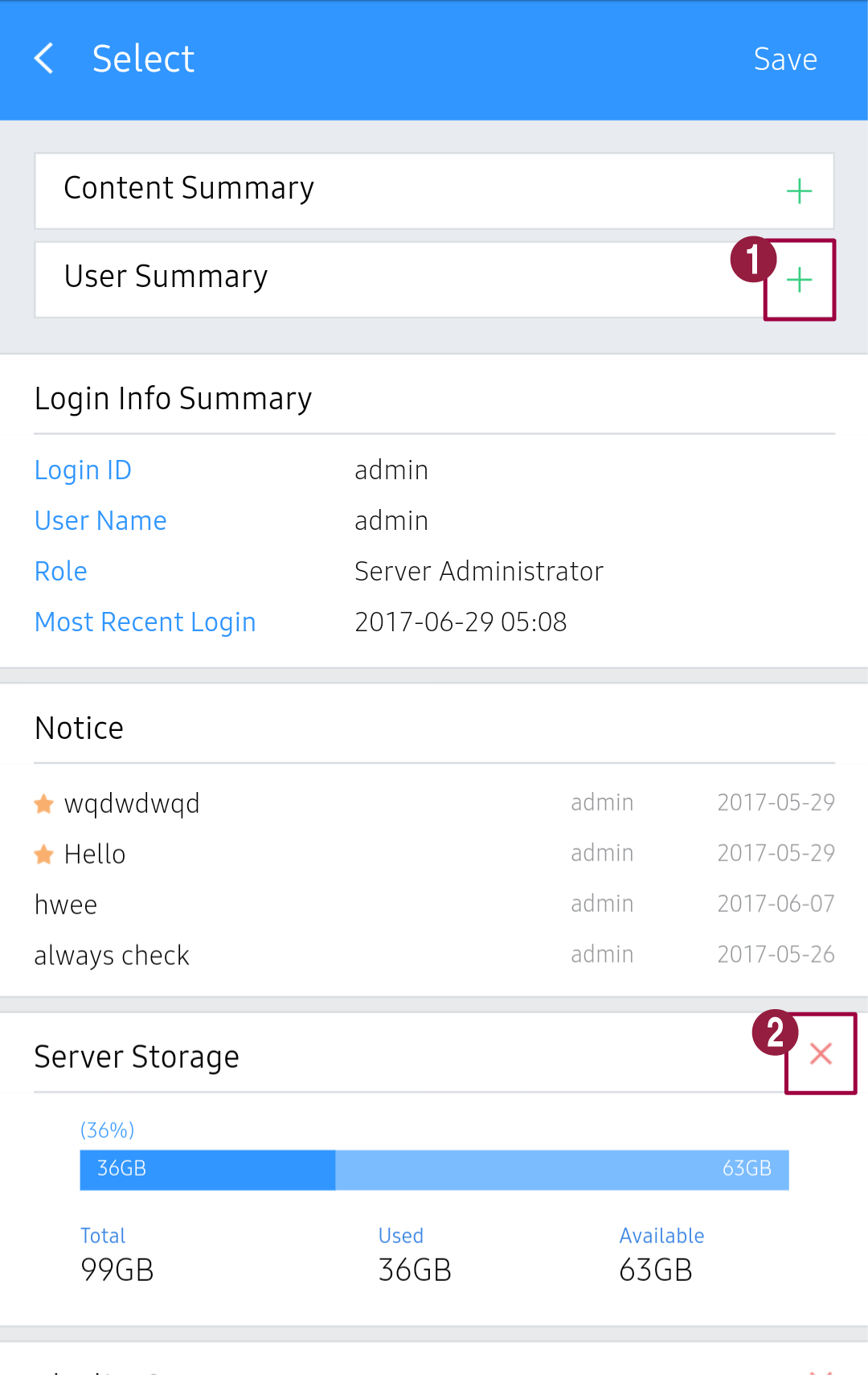Open the hwee notice
This screenshot has height=1375, width=868.
66,905
